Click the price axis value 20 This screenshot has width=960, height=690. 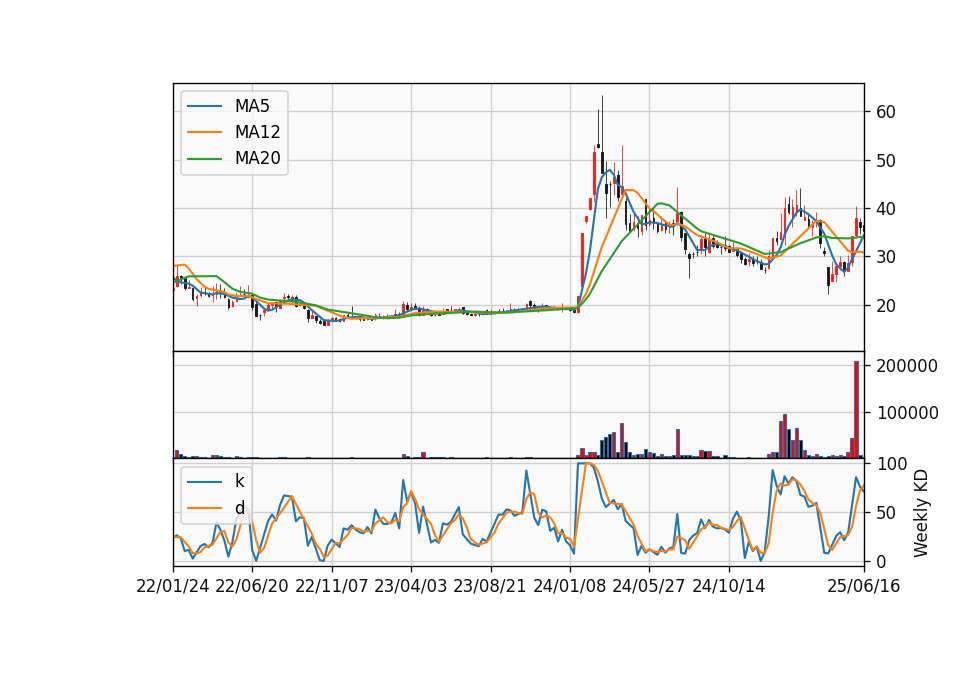(x=886, y=306)
